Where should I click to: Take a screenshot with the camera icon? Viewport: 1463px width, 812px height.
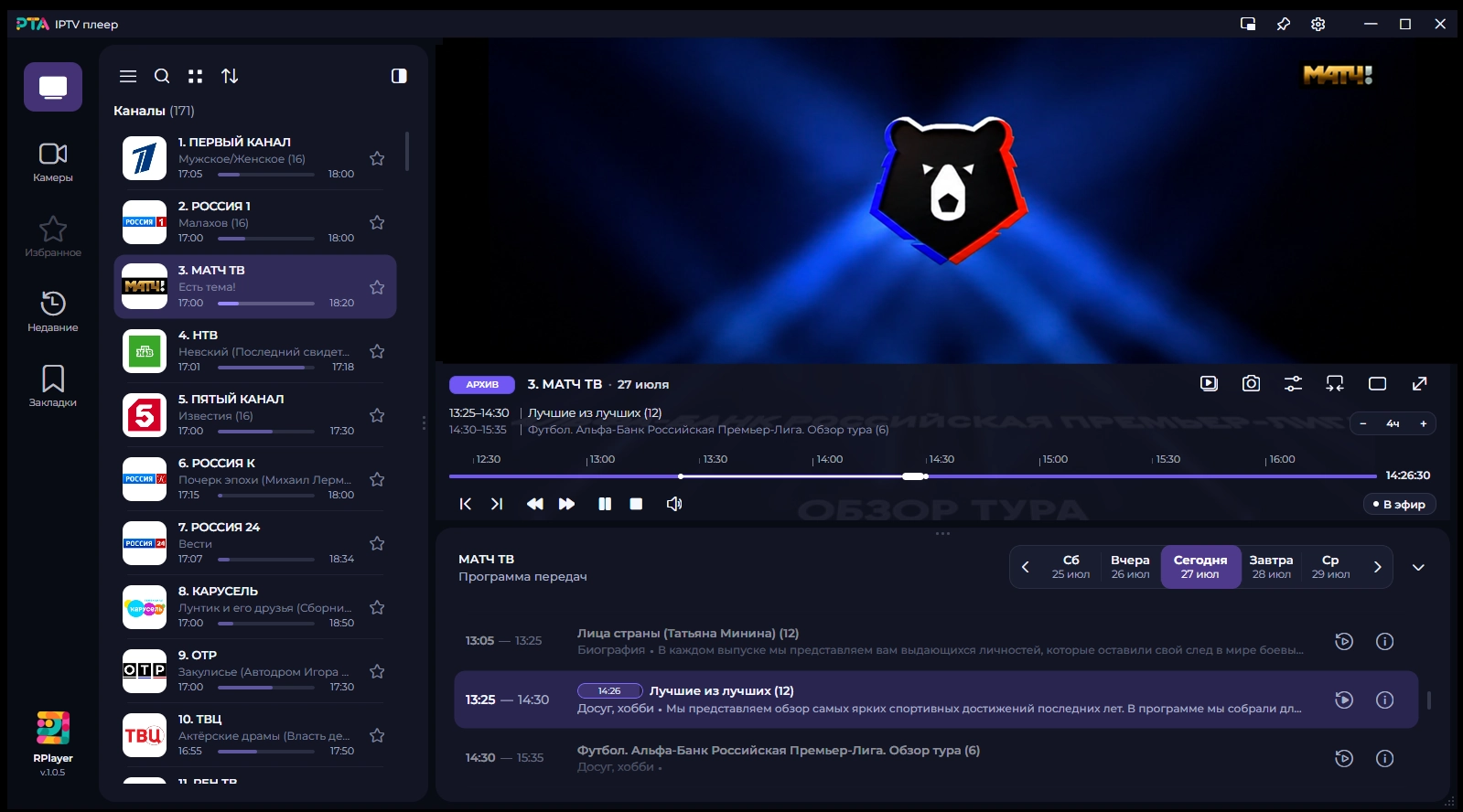(x=1251, y=384)
